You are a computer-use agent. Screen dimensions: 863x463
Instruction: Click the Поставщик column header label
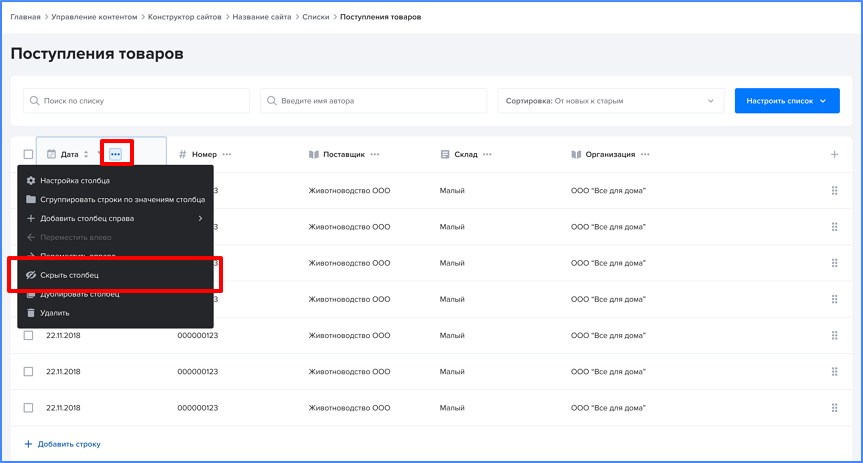tap(344, 155)
